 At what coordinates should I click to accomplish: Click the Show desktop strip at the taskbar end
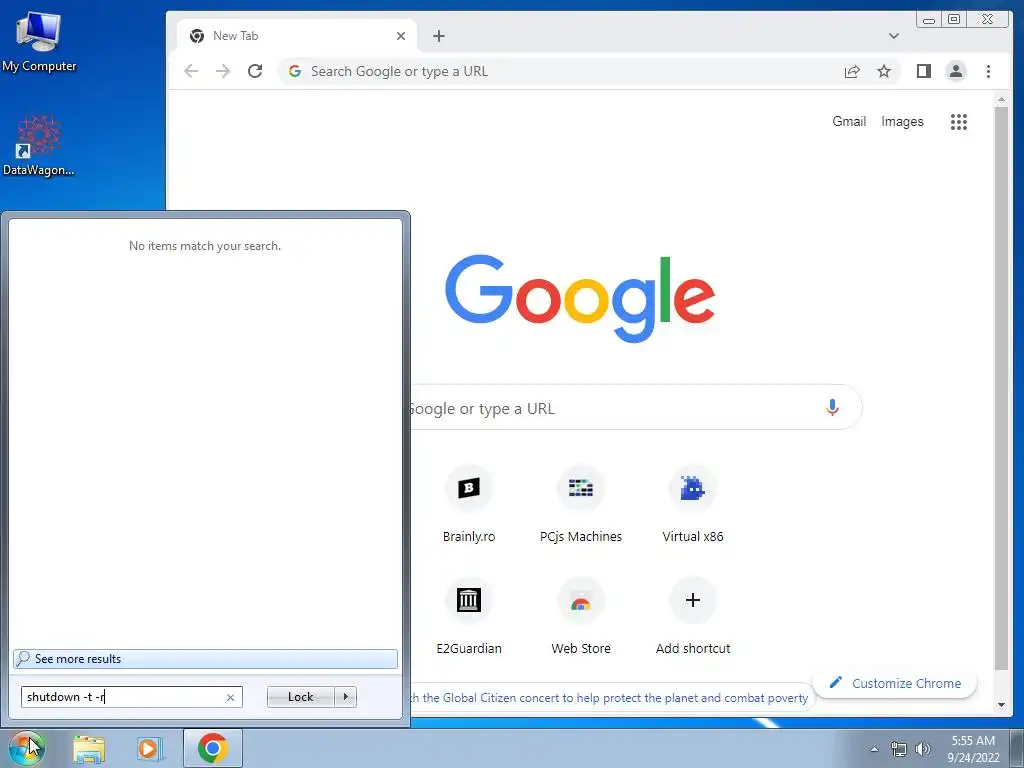click(1017, 748)
